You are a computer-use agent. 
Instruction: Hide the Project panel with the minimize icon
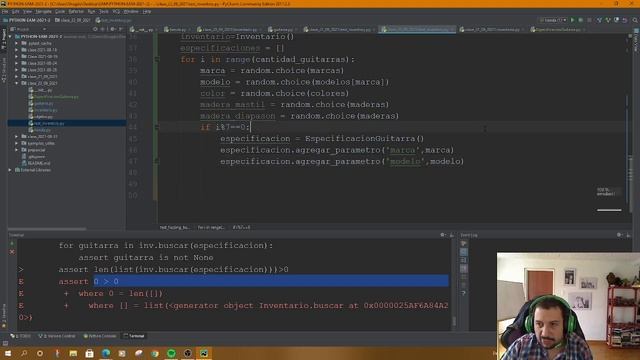[x=121, y=29]
